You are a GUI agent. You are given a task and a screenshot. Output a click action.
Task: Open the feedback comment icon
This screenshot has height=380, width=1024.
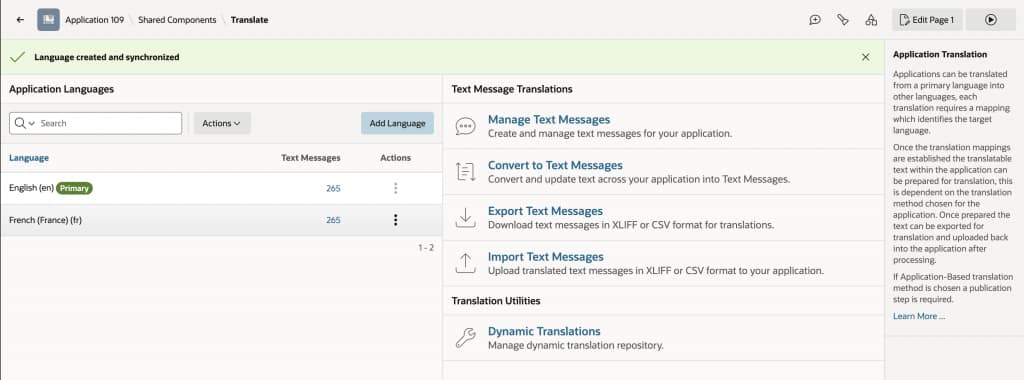[x=815, y=20]
